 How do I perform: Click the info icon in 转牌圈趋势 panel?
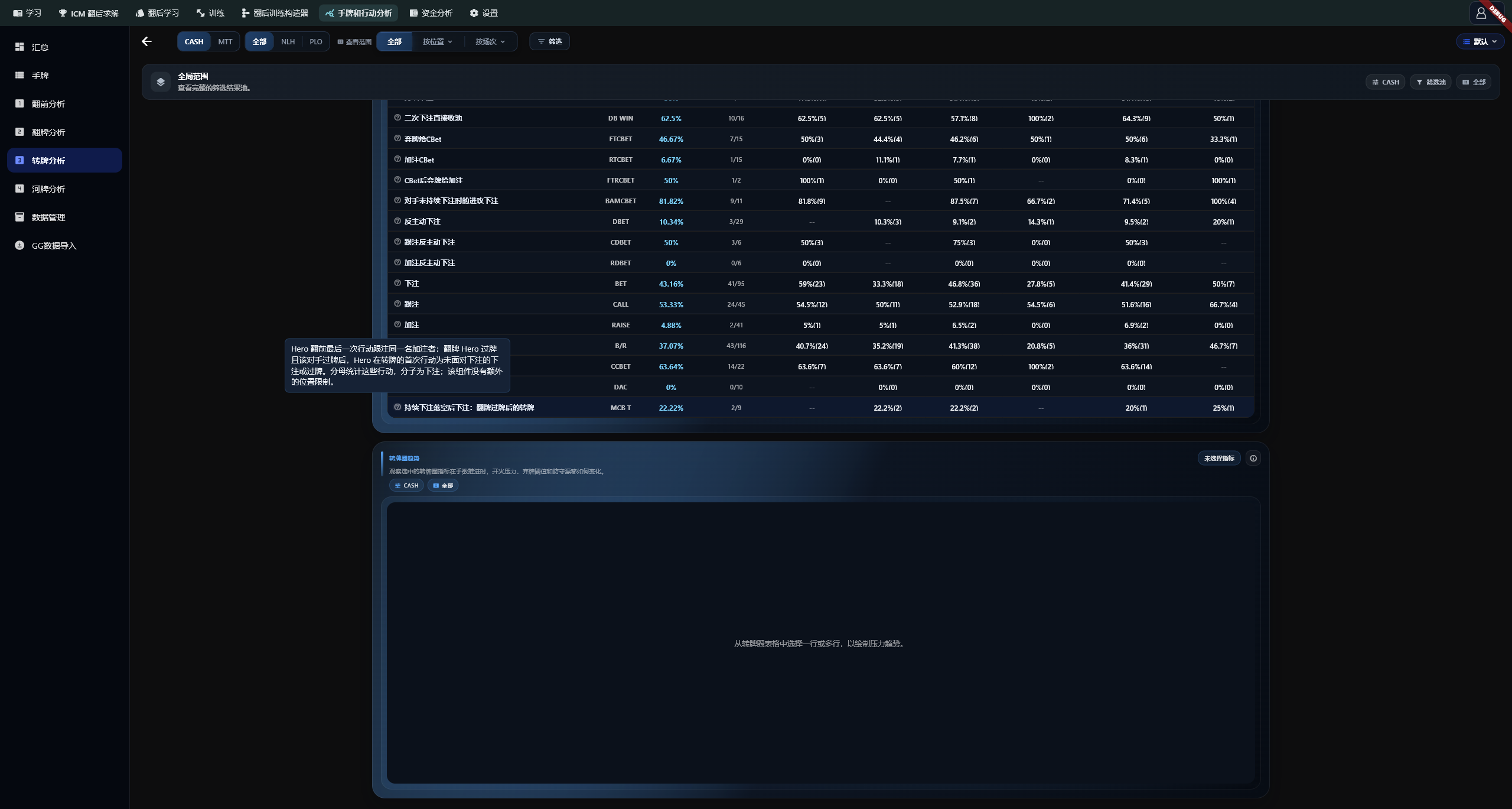1253,458
